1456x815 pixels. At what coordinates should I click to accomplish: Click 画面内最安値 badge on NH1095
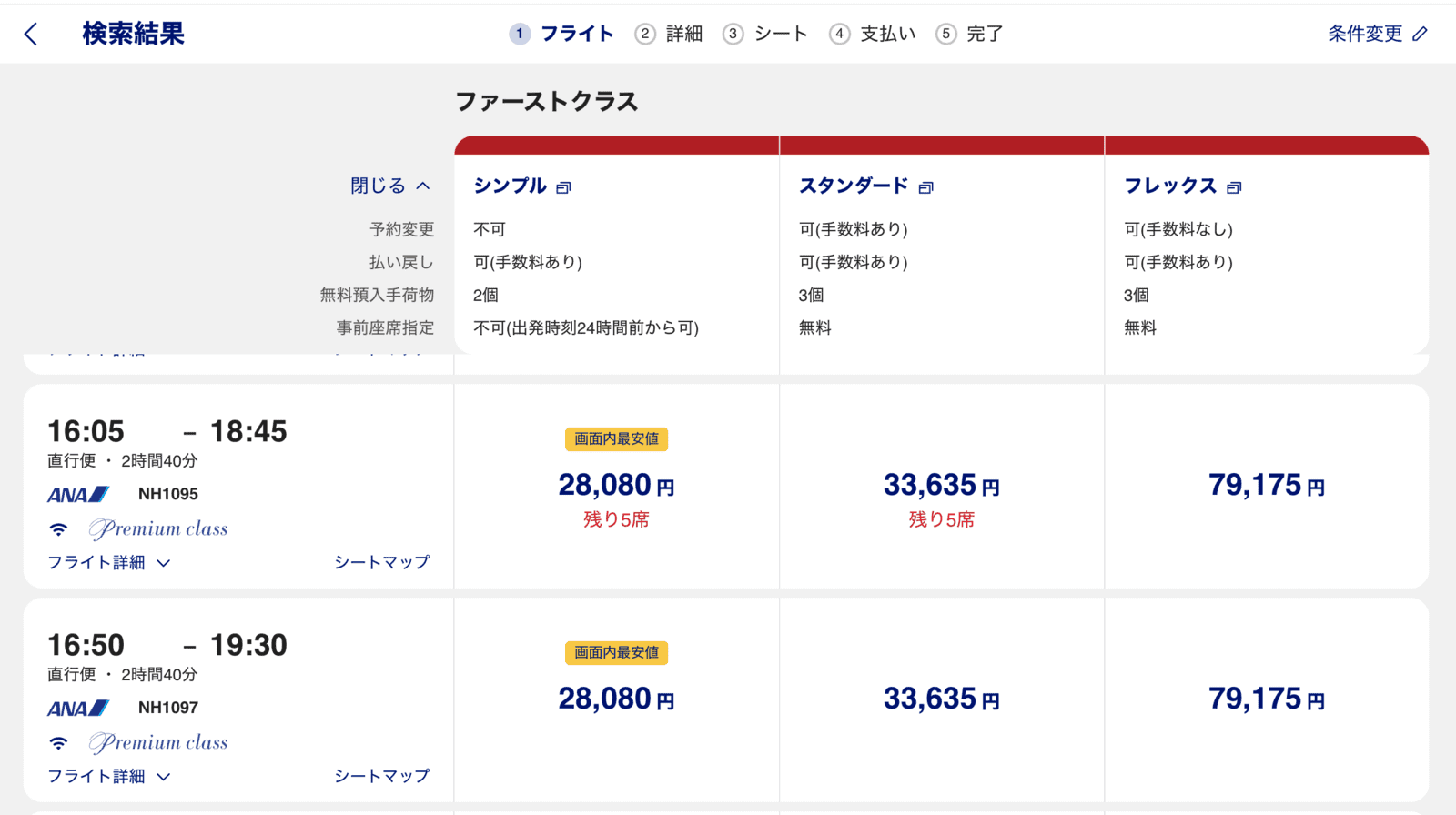click(x=616, y=439)
